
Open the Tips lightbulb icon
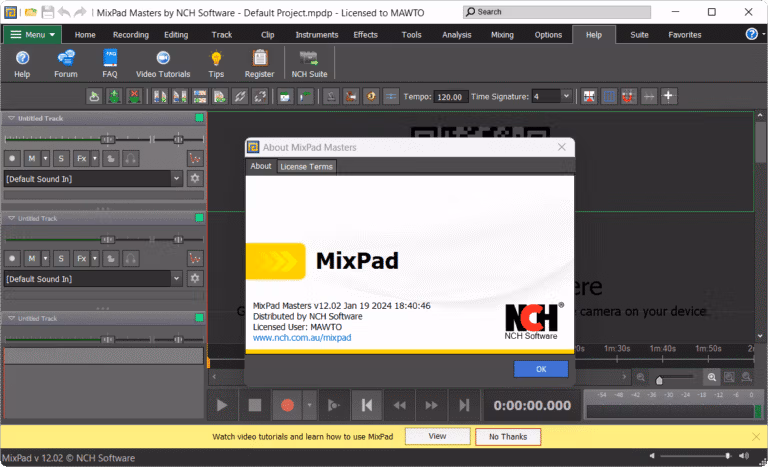pyautogui.click(x=216, y=64)
